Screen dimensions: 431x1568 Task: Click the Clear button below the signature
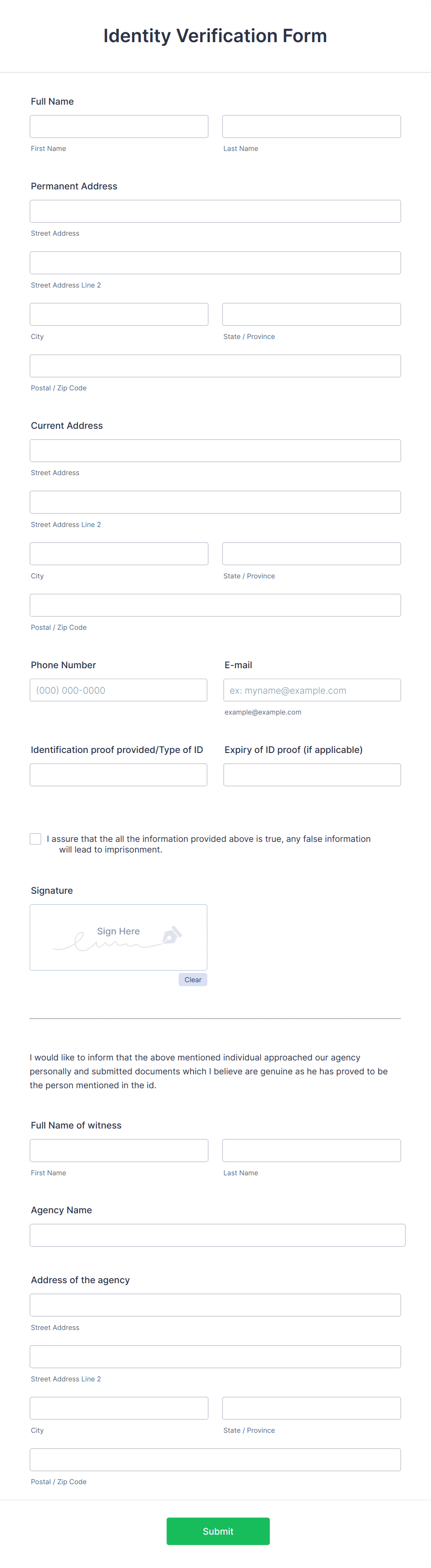(x=192, y=979)
